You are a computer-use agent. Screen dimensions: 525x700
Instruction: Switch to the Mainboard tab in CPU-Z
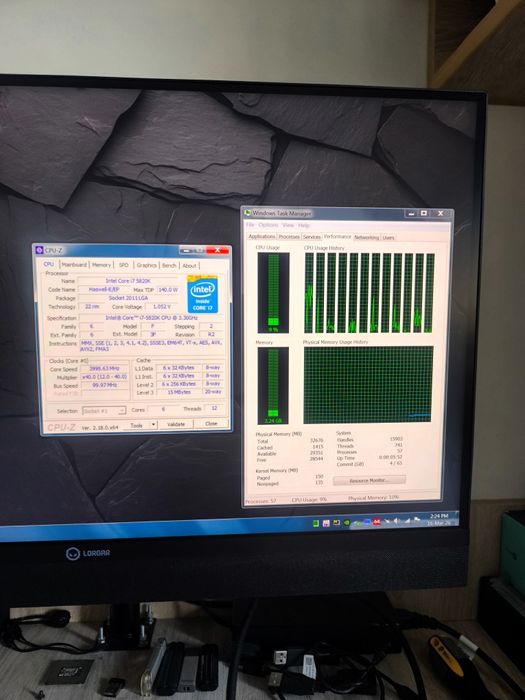point(74,265)
